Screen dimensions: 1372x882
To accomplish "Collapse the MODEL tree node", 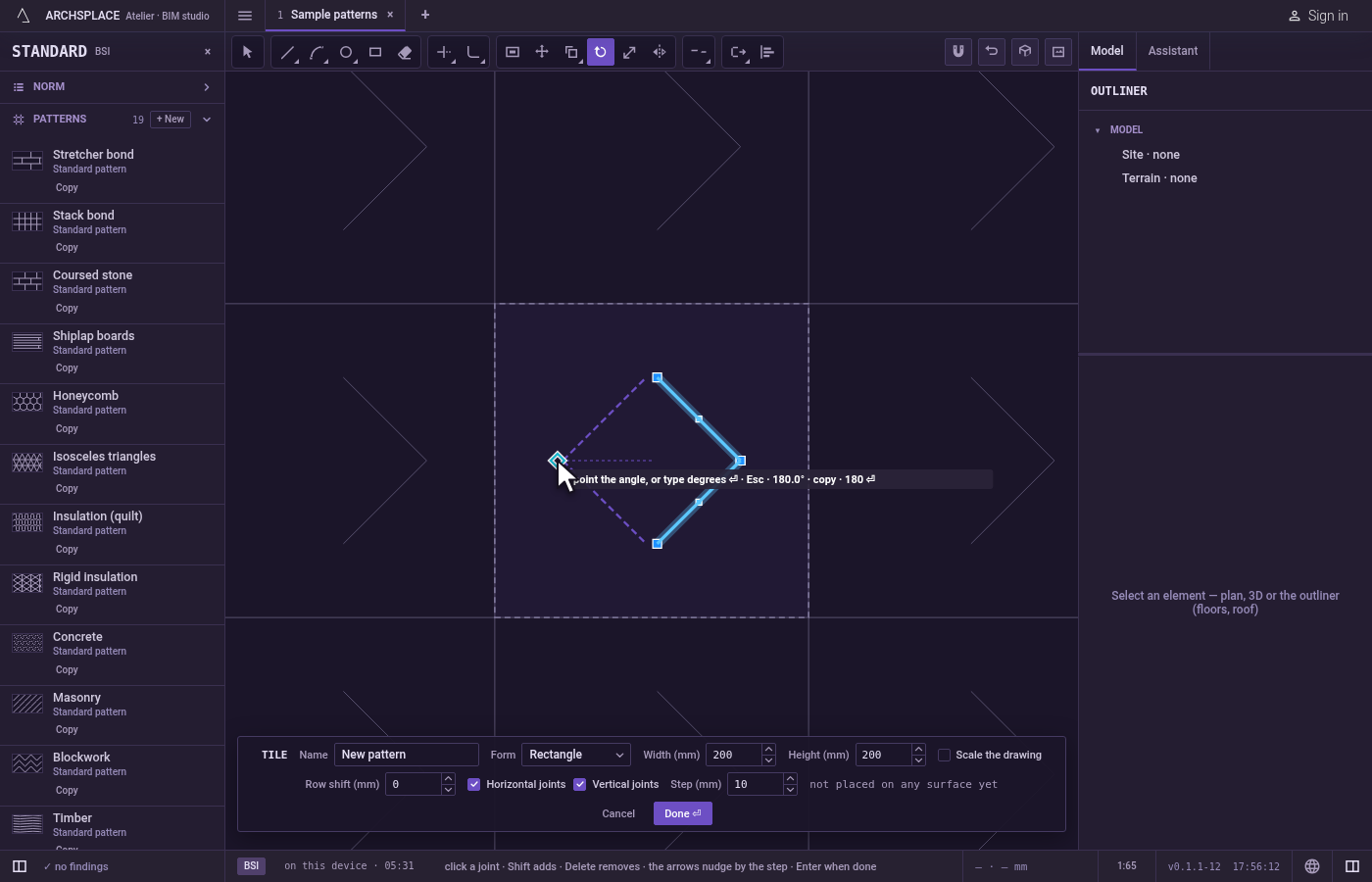I will (1098, 130).
